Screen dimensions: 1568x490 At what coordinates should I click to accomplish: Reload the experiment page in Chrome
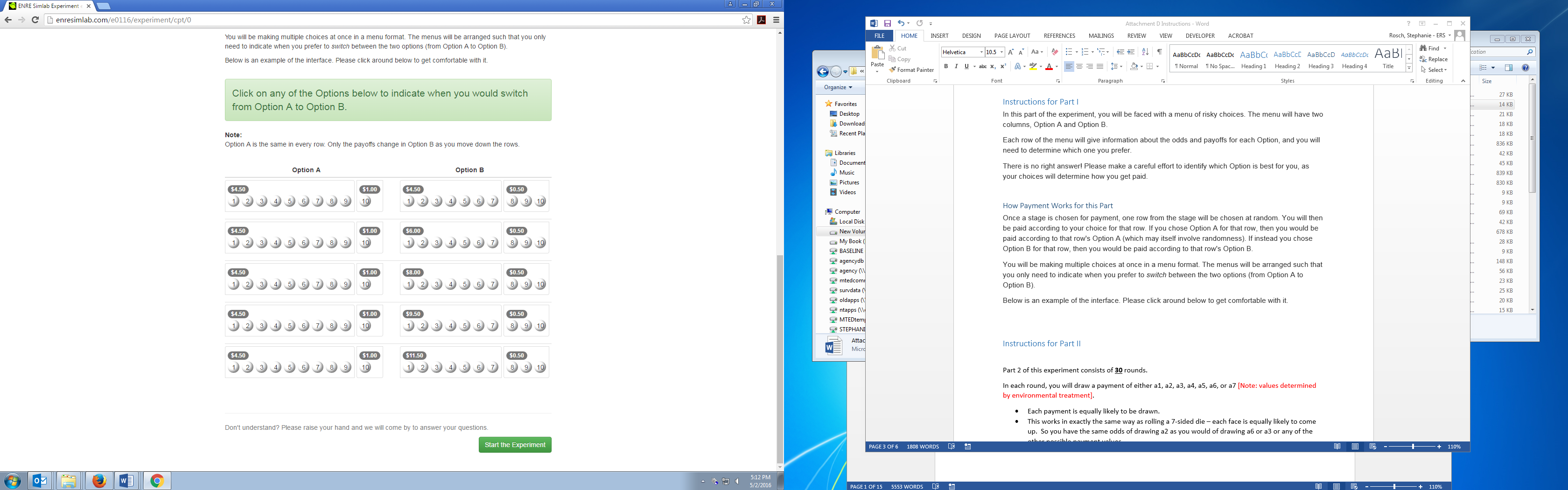click(35, 20)
